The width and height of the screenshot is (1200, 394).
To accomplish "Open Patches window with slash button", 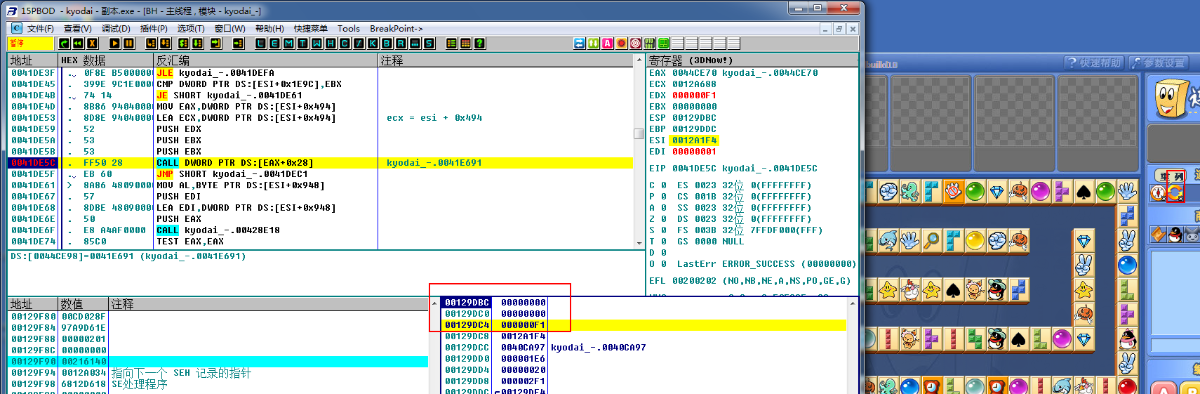I will point(358,43).
